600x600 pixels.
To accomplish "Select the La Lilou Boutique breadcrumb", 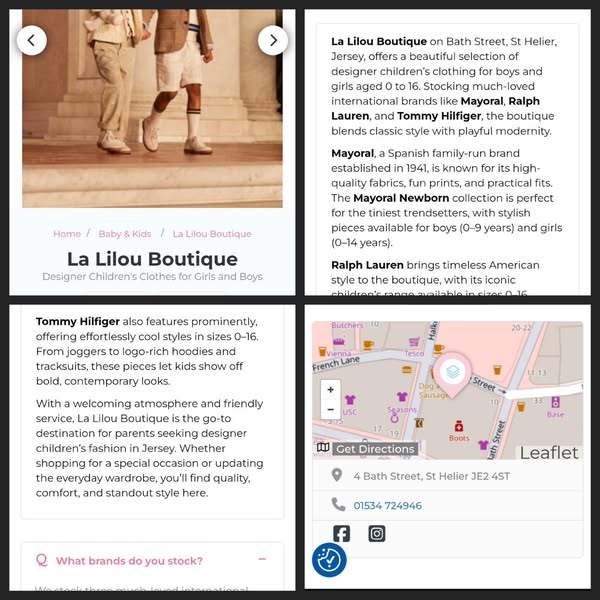I will (212, 234).
